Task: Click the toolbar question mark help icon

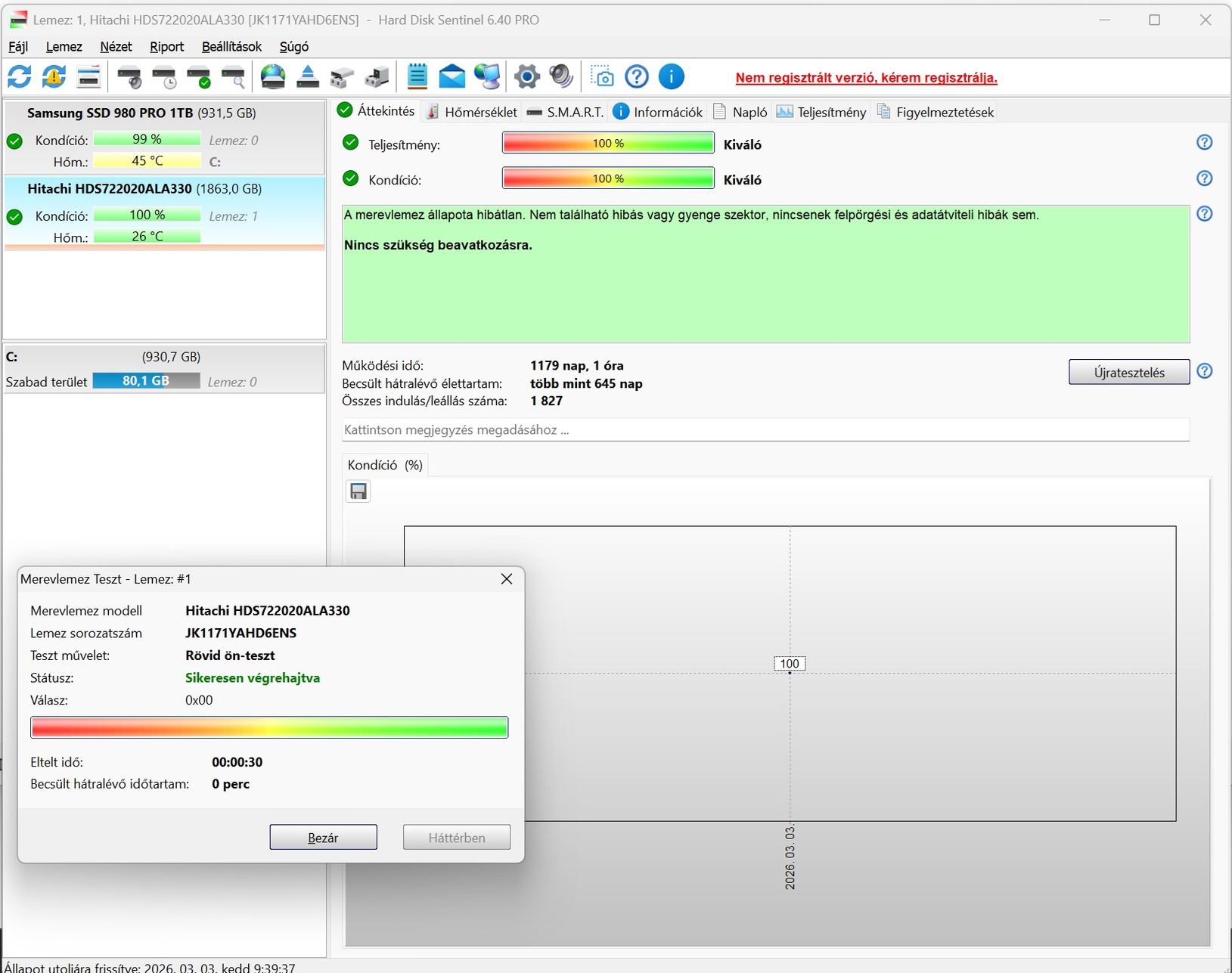Action: pos(637,76)
